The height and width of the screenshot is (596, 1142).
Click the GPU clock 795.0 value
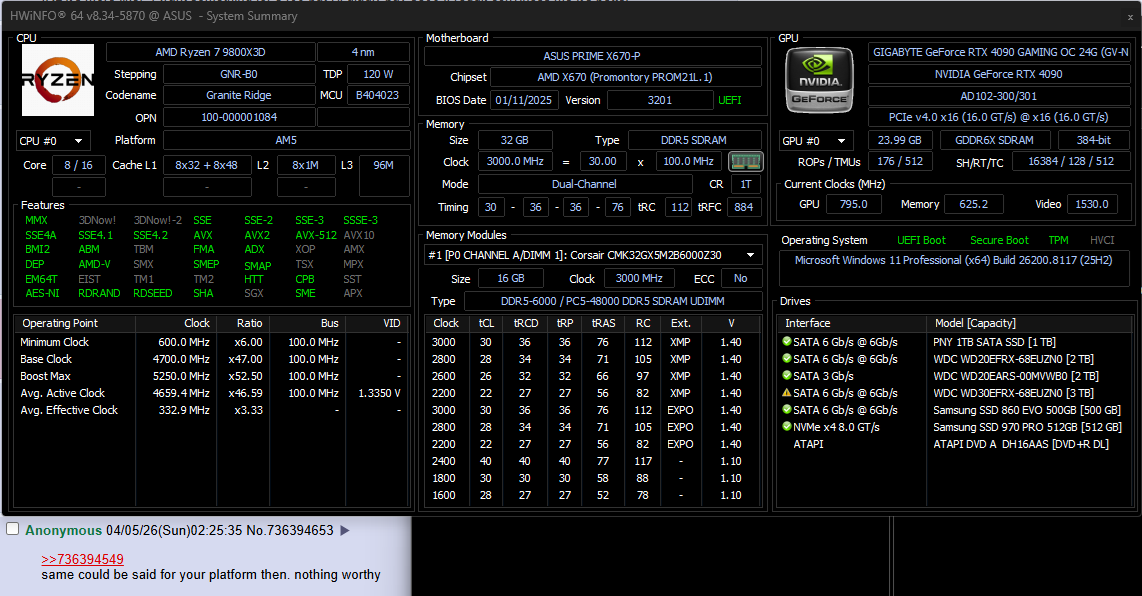pos(854,205)
